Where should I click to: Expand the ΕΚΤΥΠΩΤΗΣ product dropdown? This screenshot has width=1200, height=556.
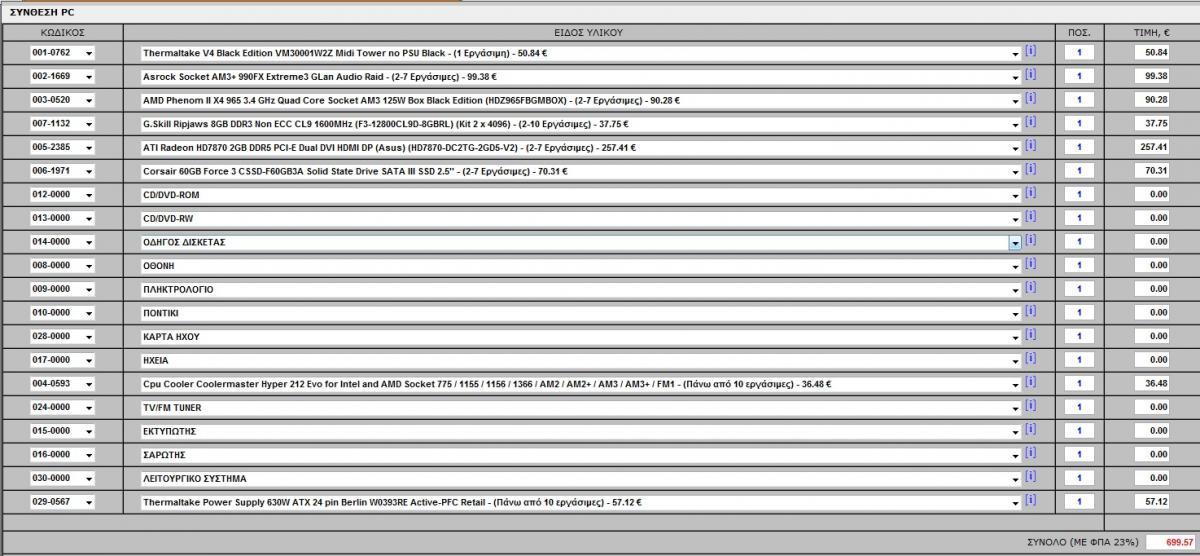click(580, 431)
